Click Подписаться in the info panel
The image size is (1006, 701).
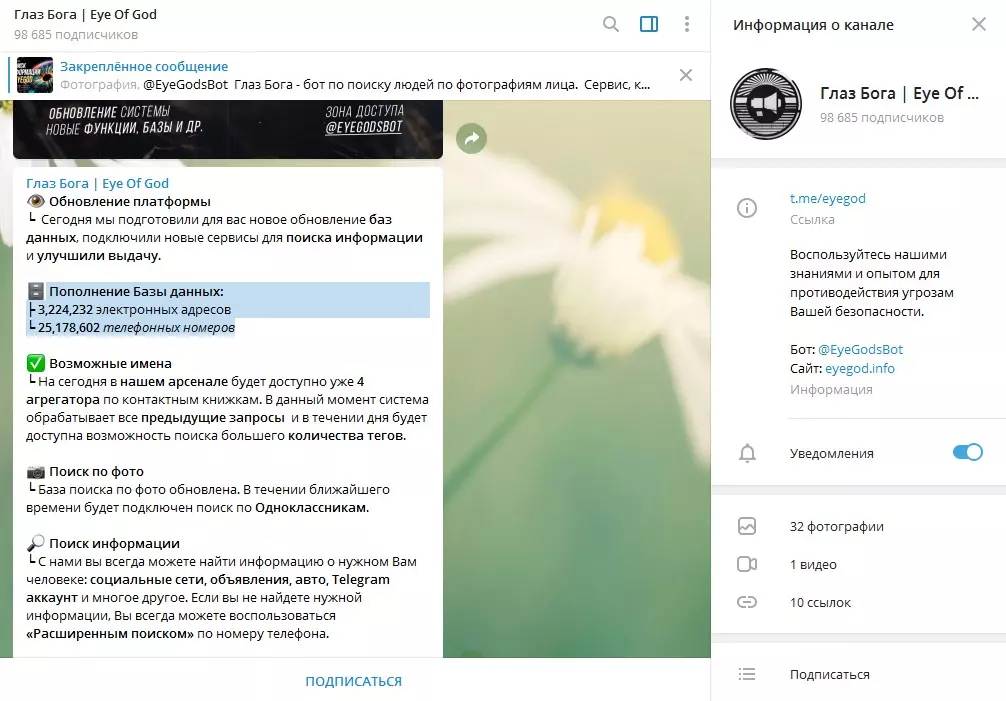point(830,674)
